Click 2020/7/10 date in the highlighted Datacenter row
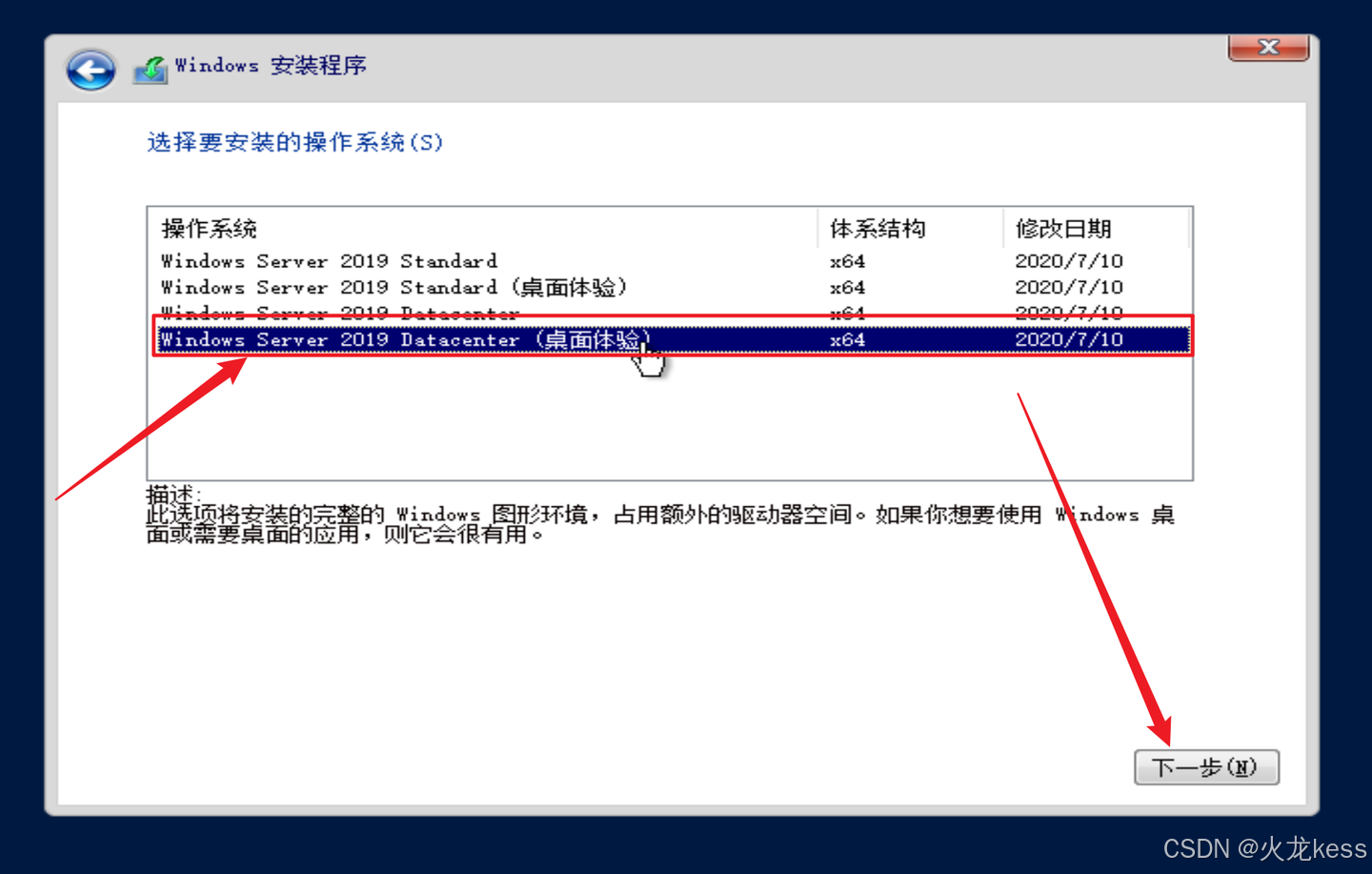 [1069, 339]
